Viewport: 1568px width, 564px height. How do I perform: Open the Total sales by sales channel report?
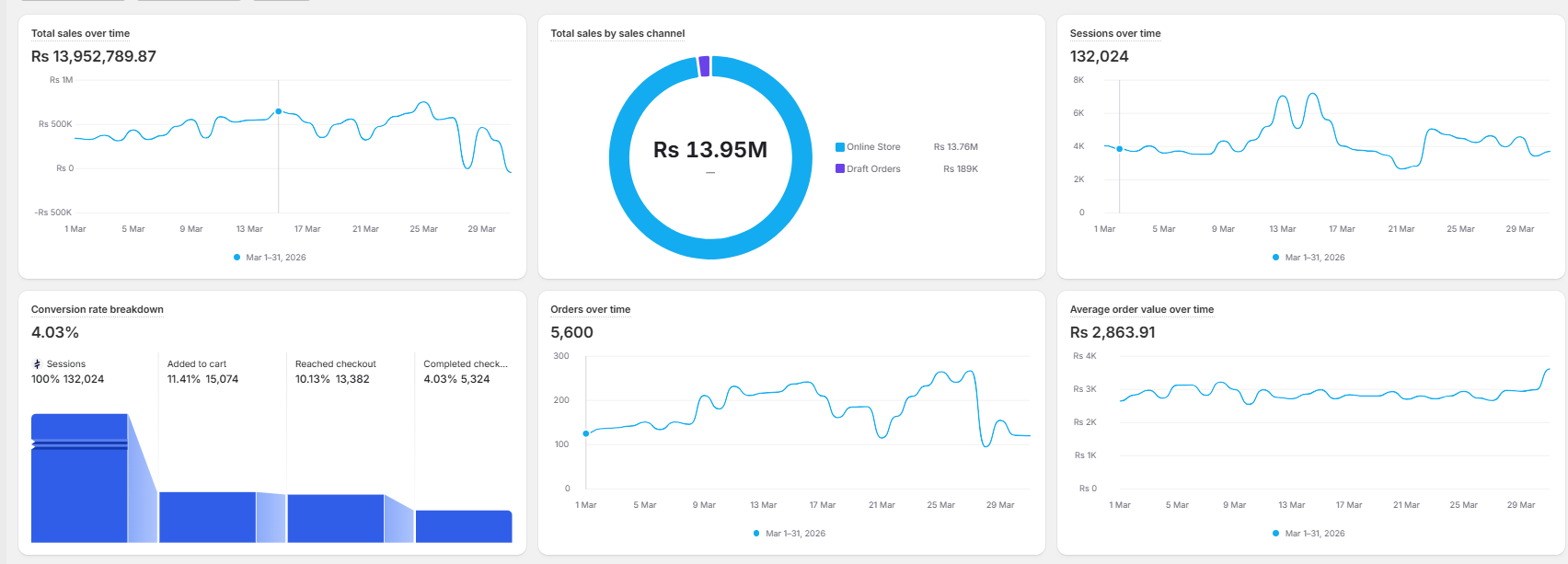point(617,33)
